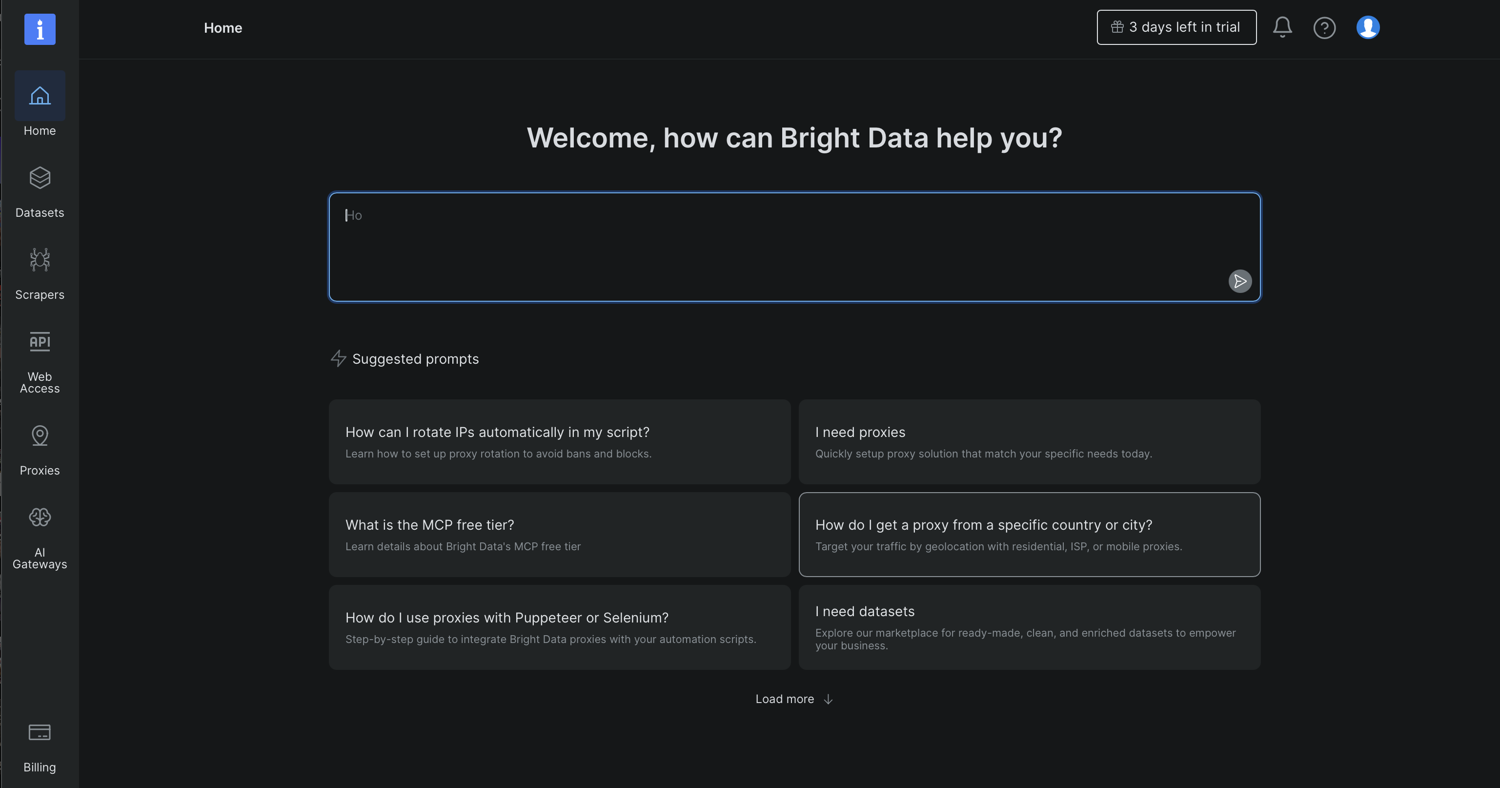The height and width of the screenshot is (788, 1500).
Task: Open the Proxies location pin icon
Action: (x=40, y=436)
